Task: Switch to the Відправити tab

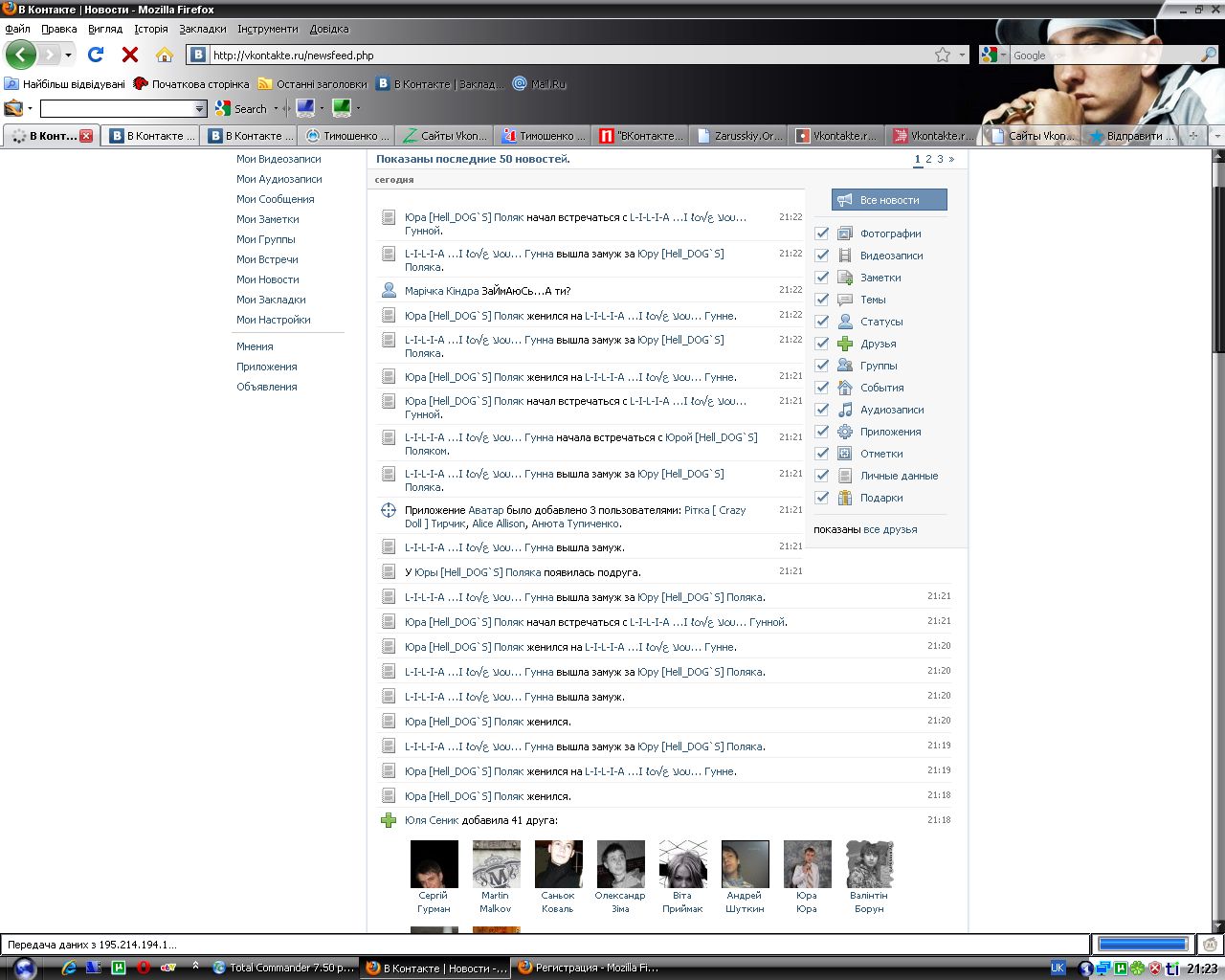Action: [1130, 136]
